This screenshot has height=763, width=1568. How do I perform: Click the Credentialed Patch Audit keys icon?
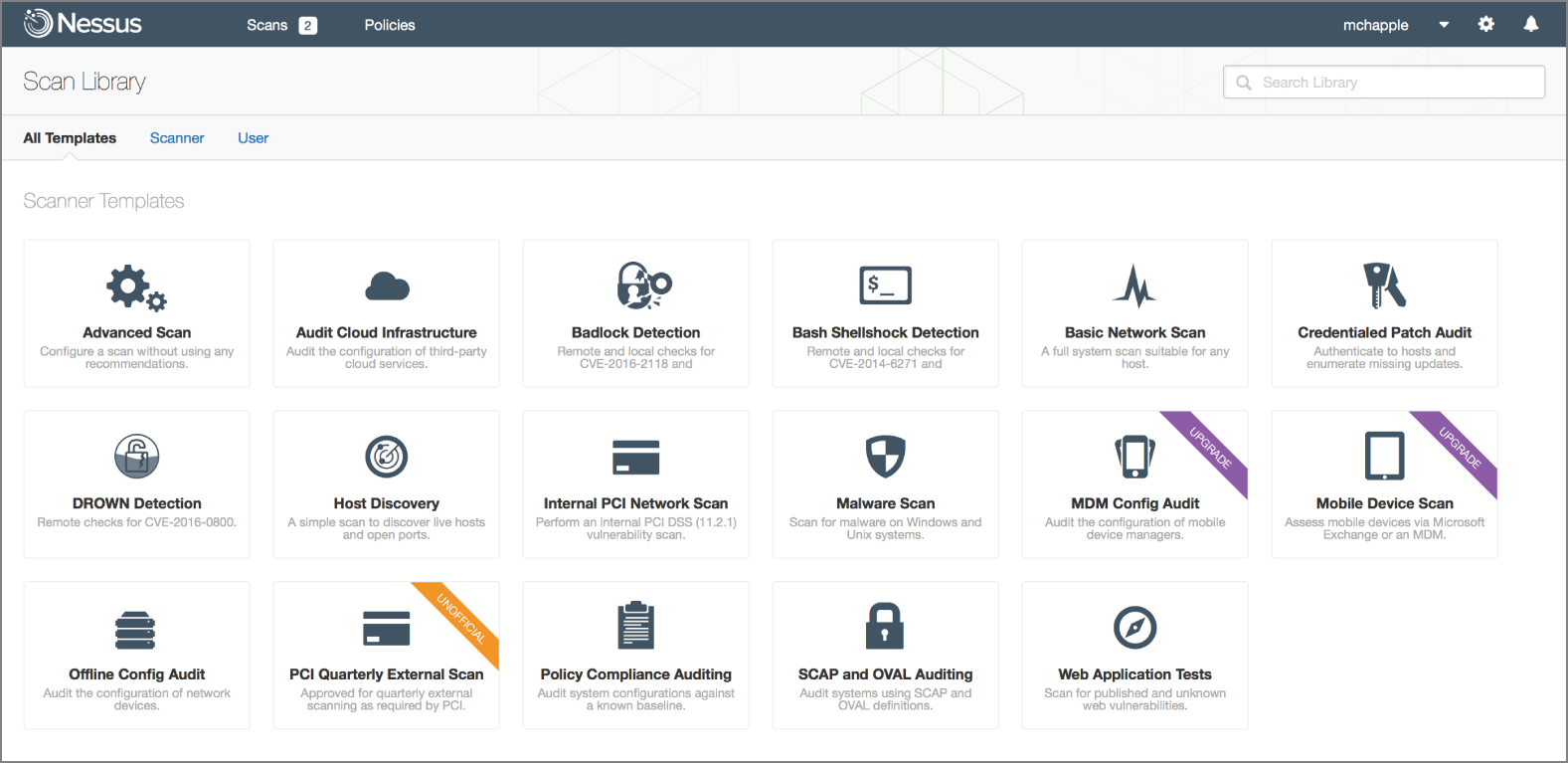1384,286
